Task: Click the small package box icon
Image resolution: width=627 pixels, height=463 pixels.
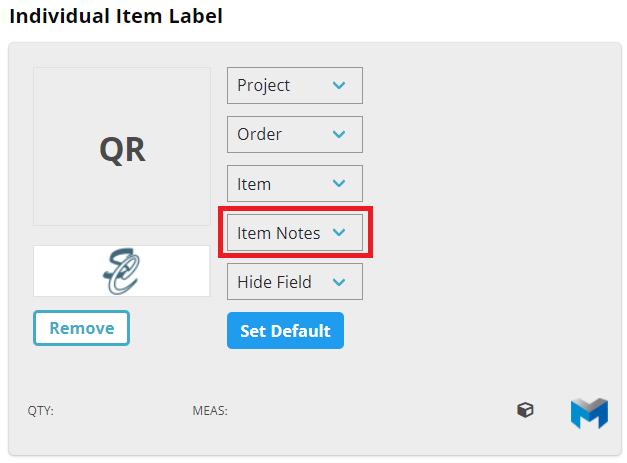Action: point(525,410)
